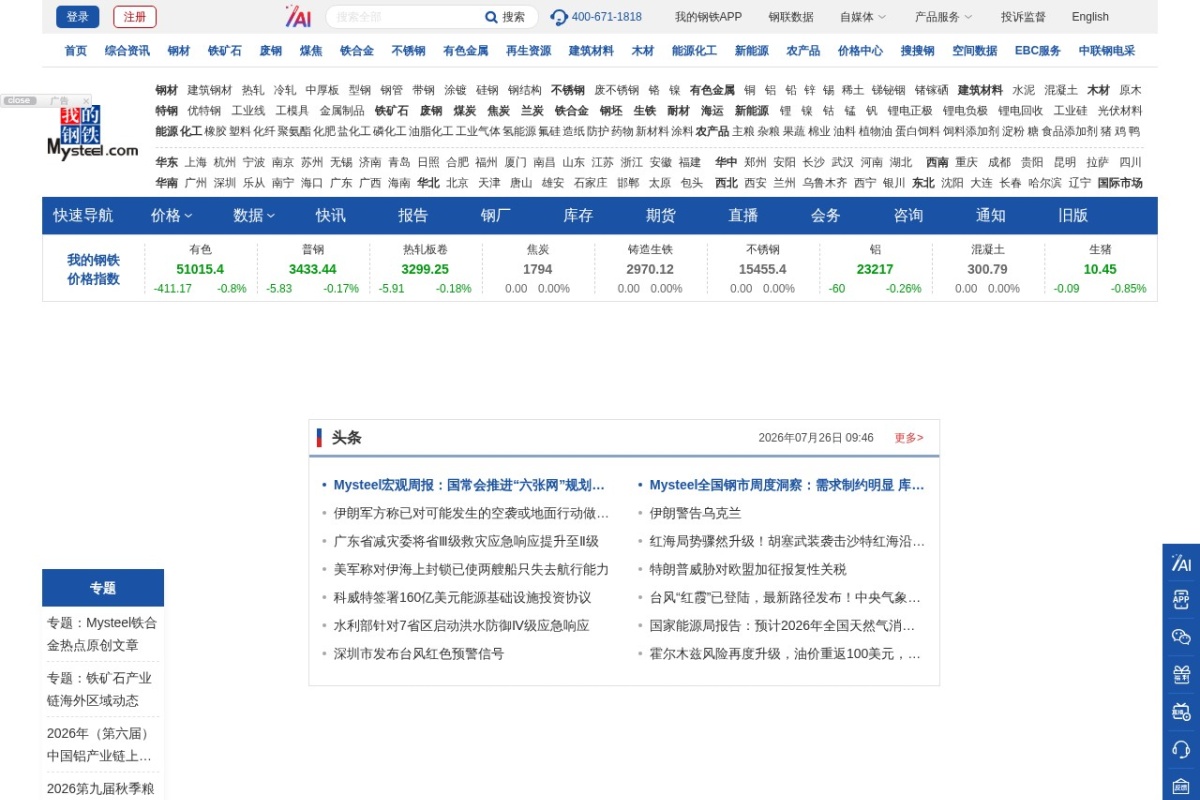Open news 水利部针对7省区启动洪水防御

pos(462,625)
